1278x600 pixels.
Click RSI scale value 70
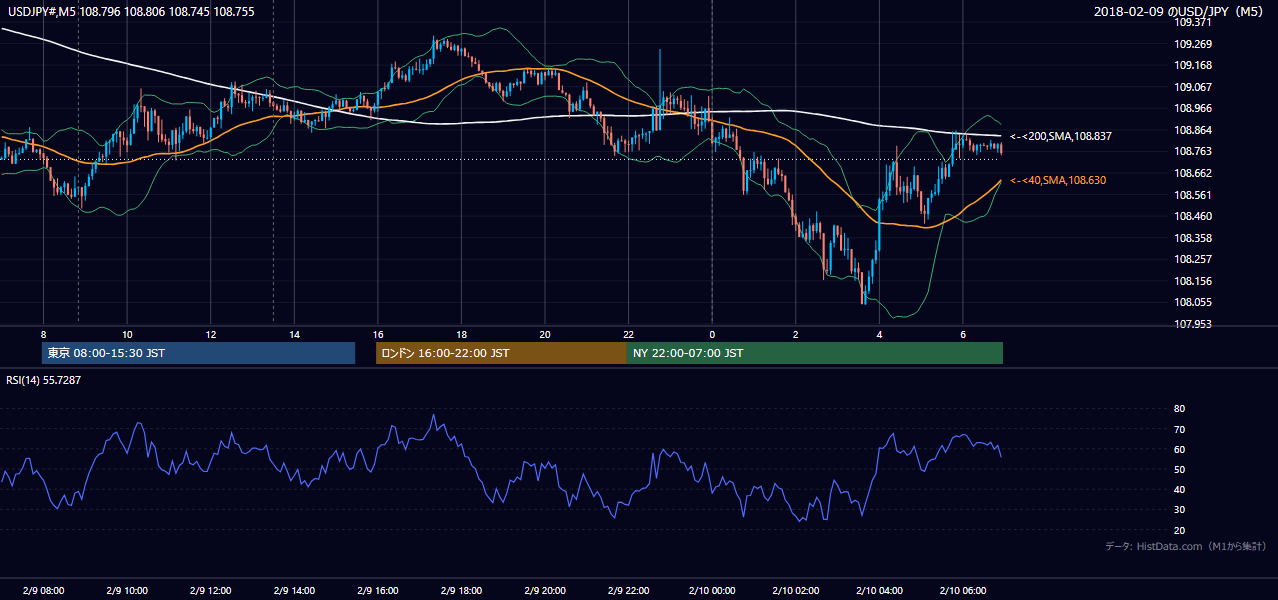pos(1179,429)
